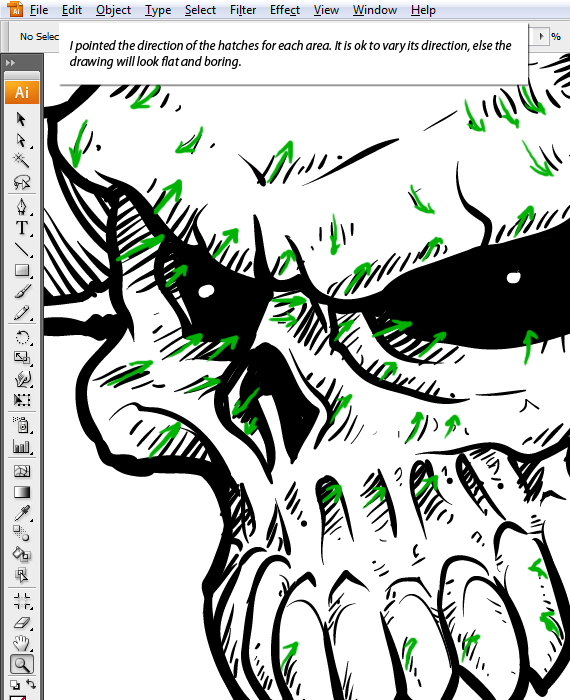Click the Illustrator app icon in the menu bar
Image resolution: width=570 pixels, height=700 pixels.
[15, 9]
